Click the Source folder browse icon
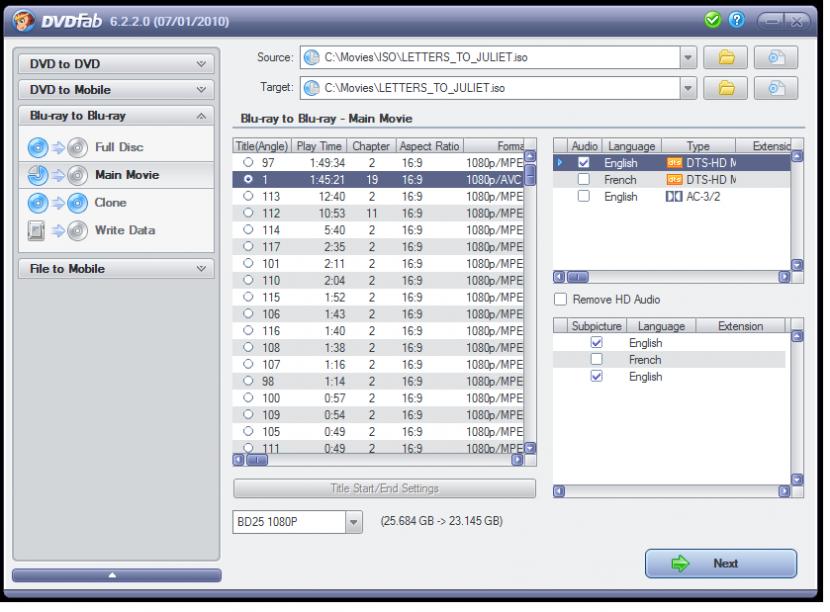The image size is (830, 612). [x=725, y=57]
